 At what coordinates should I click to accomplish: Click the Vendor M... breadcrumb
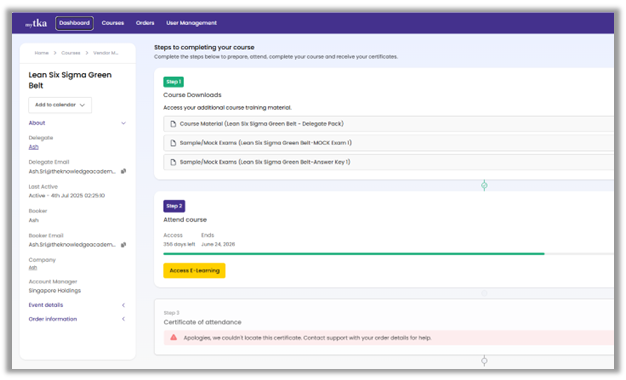[x=106, y=53]
